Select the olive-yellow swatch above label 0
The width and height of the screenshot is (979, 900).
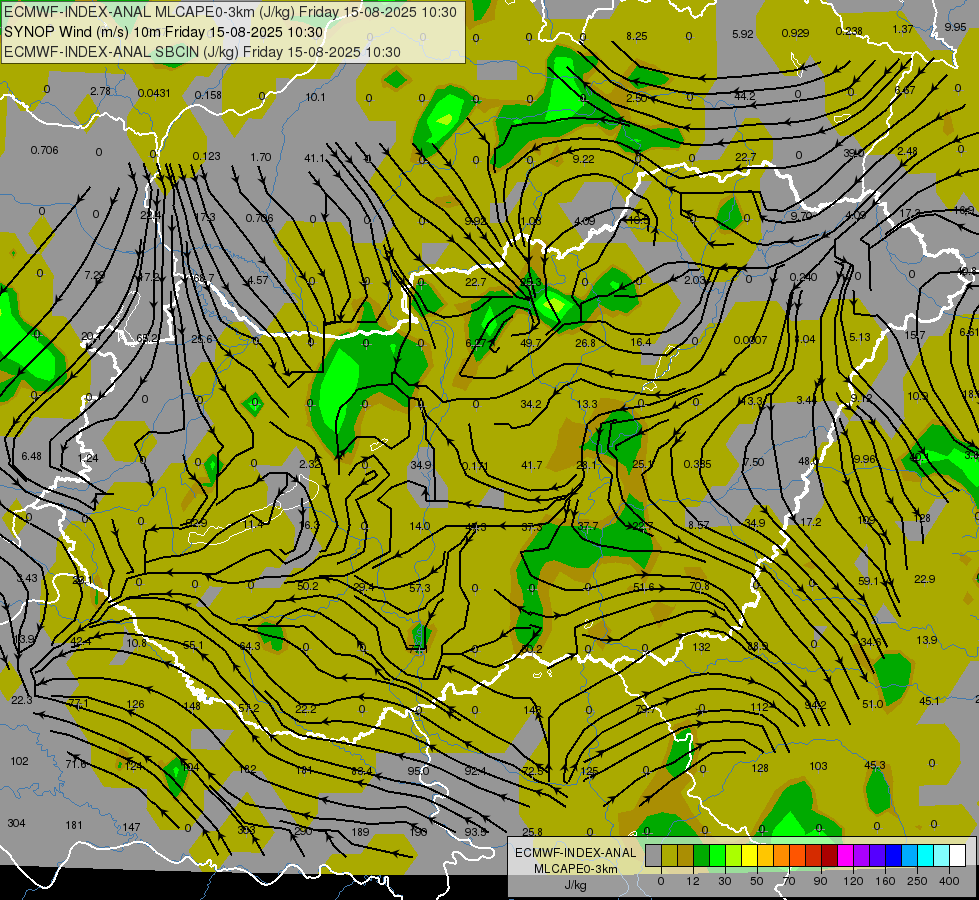(x=669, y=856)
